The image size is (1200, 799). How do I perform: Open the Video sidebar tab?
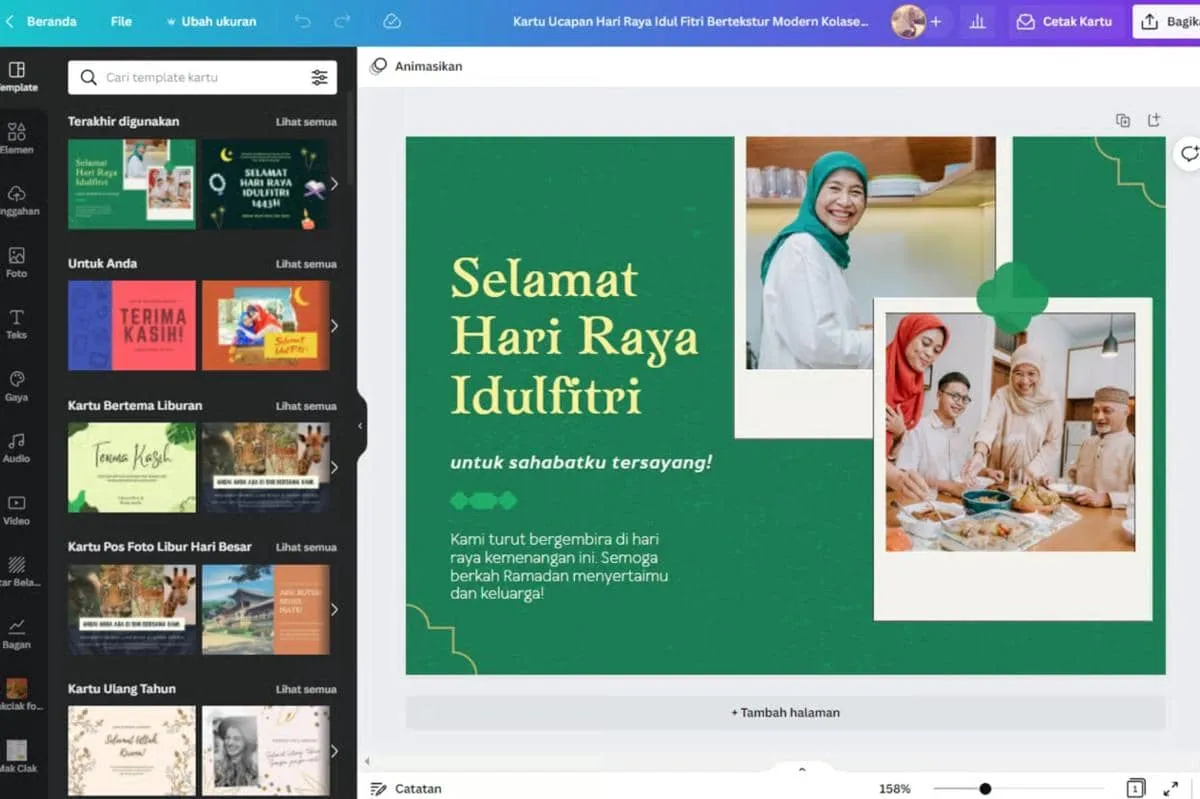[17, 509]
